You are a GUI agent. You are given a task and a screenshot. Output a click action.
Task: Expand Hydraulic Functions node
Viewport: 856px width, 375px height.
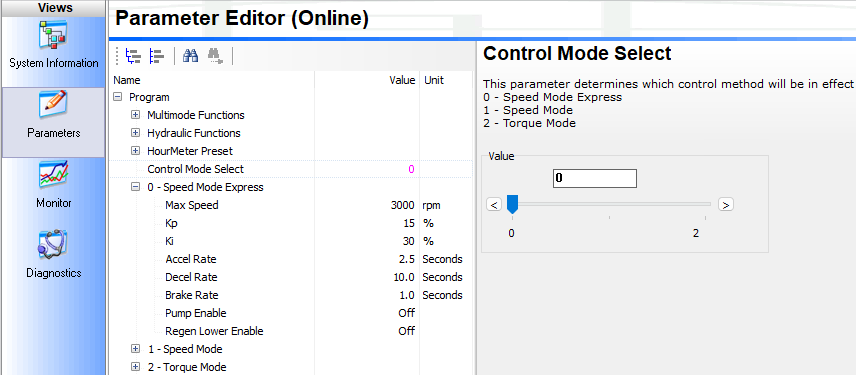[135, 133]
